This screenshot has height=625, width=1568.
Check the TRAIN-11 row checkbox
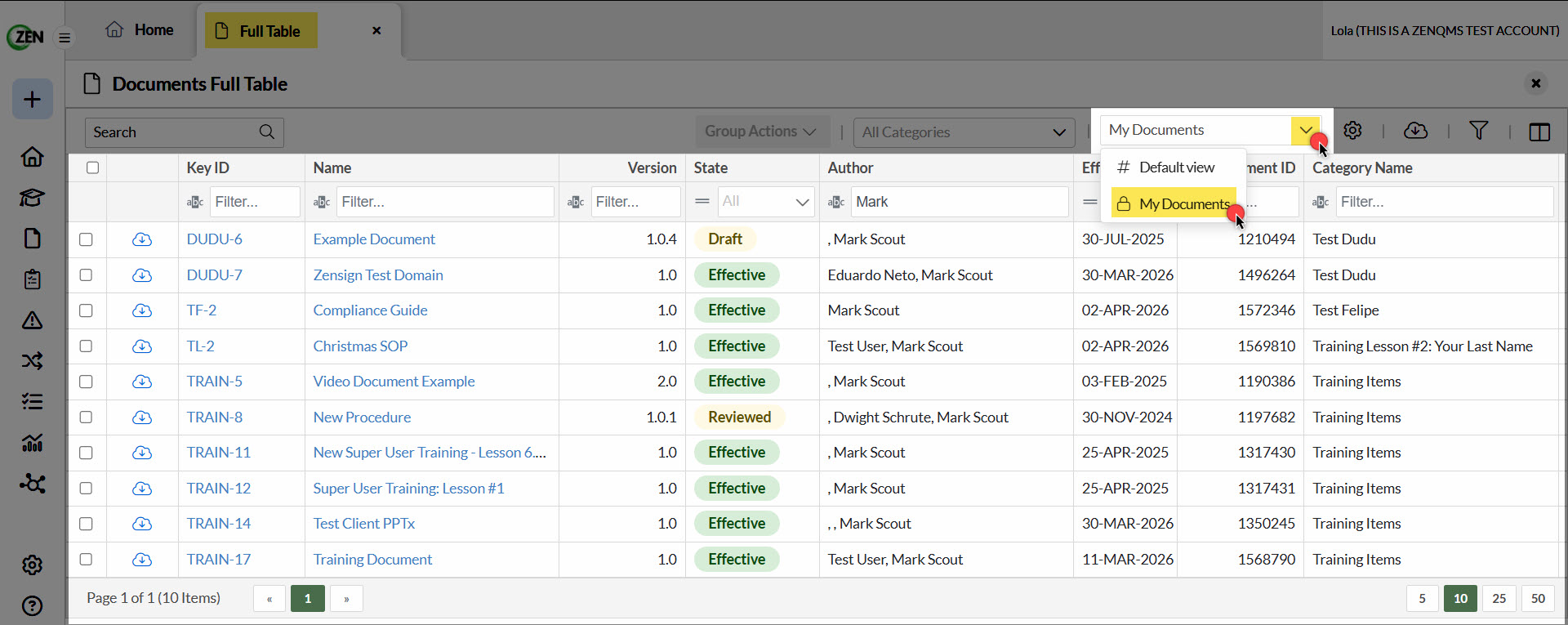86,453
